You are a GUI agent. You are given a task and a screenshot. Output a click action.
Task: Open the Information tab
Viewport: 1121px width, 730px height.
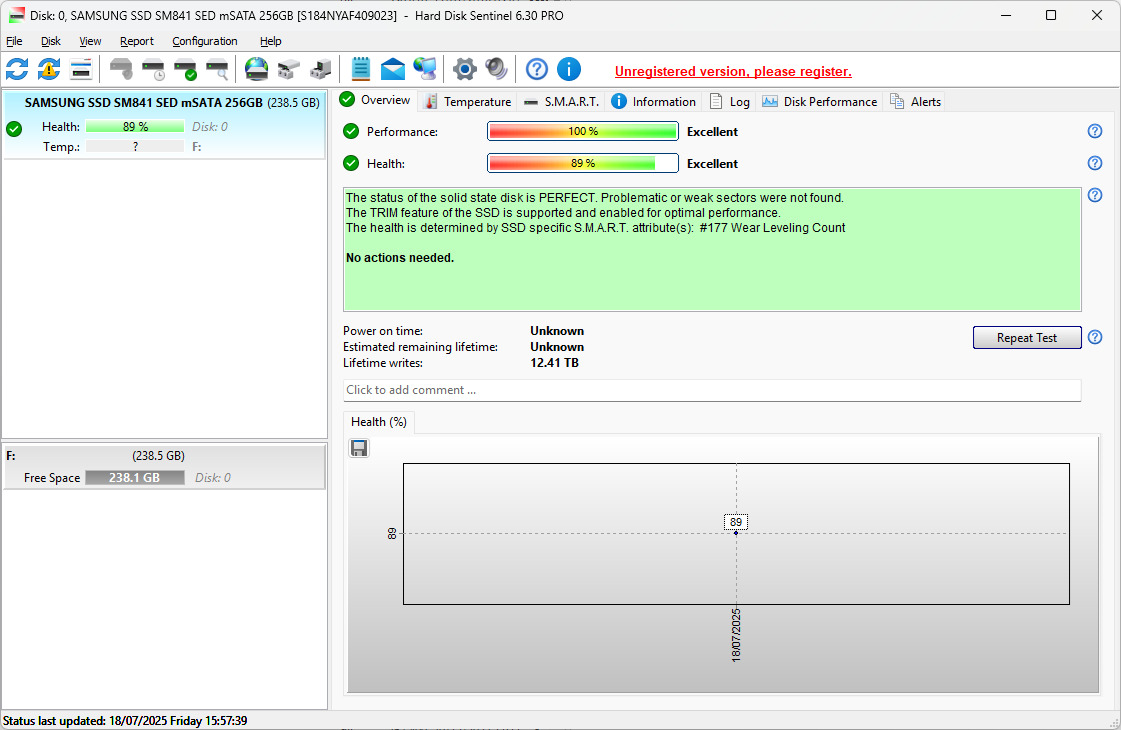(654, 102)
